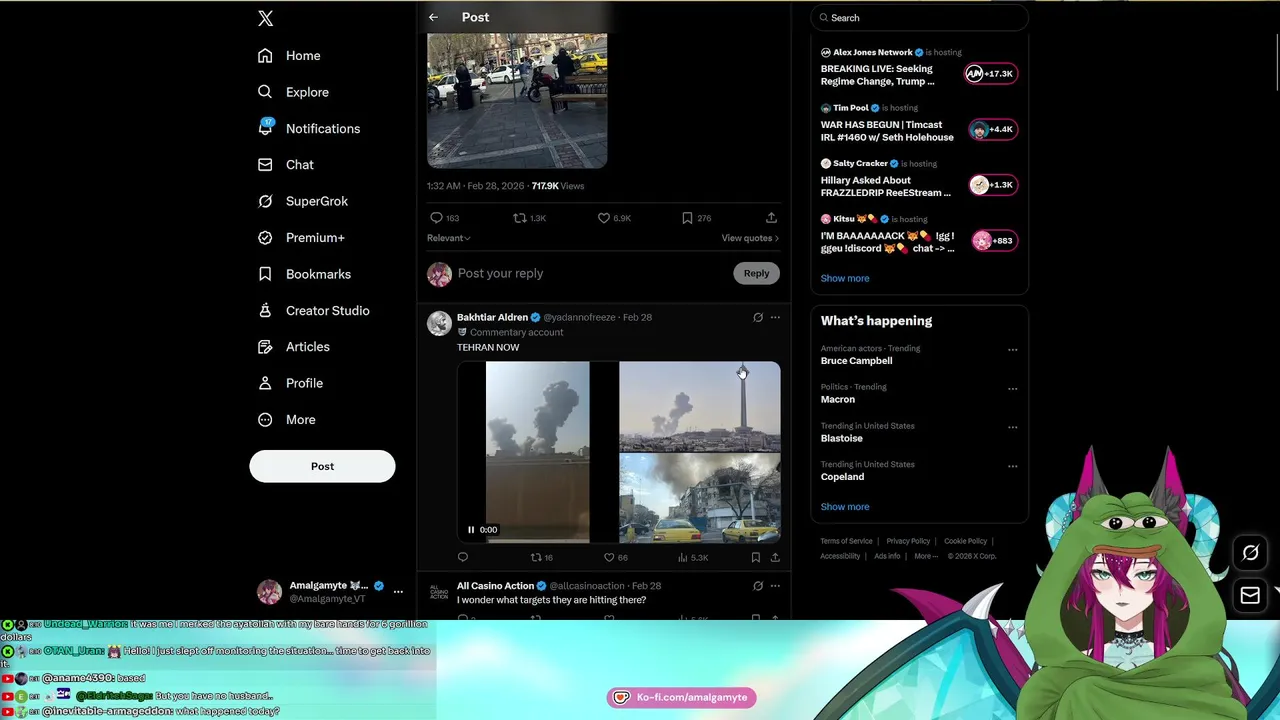Pause the video in Bakhtiar Aldren's post
The width and height of the screenshot is (1280, 720).
point(471,530)
